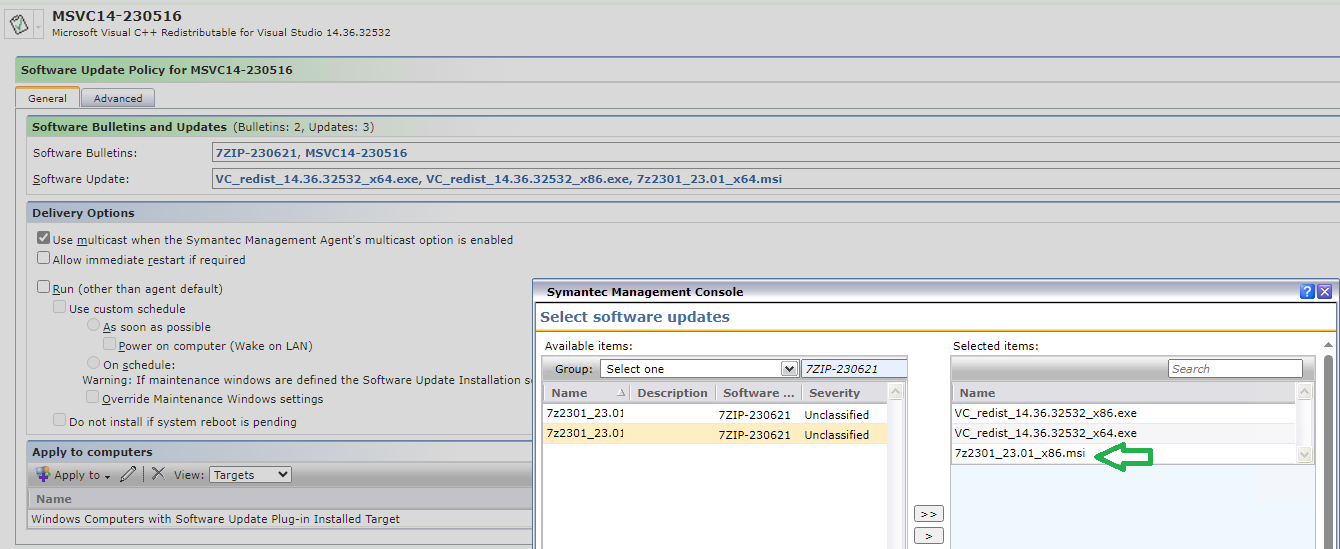Open the dropdown arrow next to policy icon
The height and width of the screenshot is (549, 1340).
point(38,27)
